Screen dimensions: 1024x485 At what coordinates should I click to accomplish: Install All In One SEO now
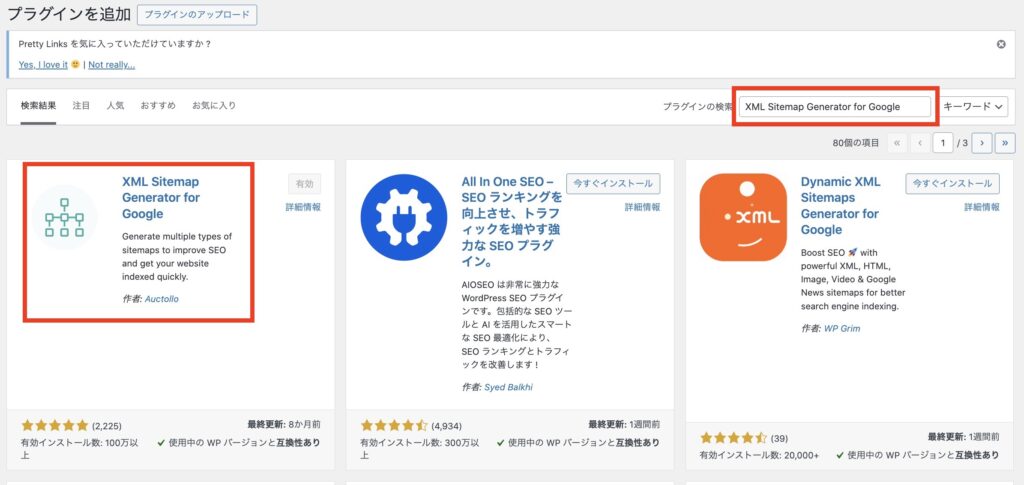coord(612,184)
